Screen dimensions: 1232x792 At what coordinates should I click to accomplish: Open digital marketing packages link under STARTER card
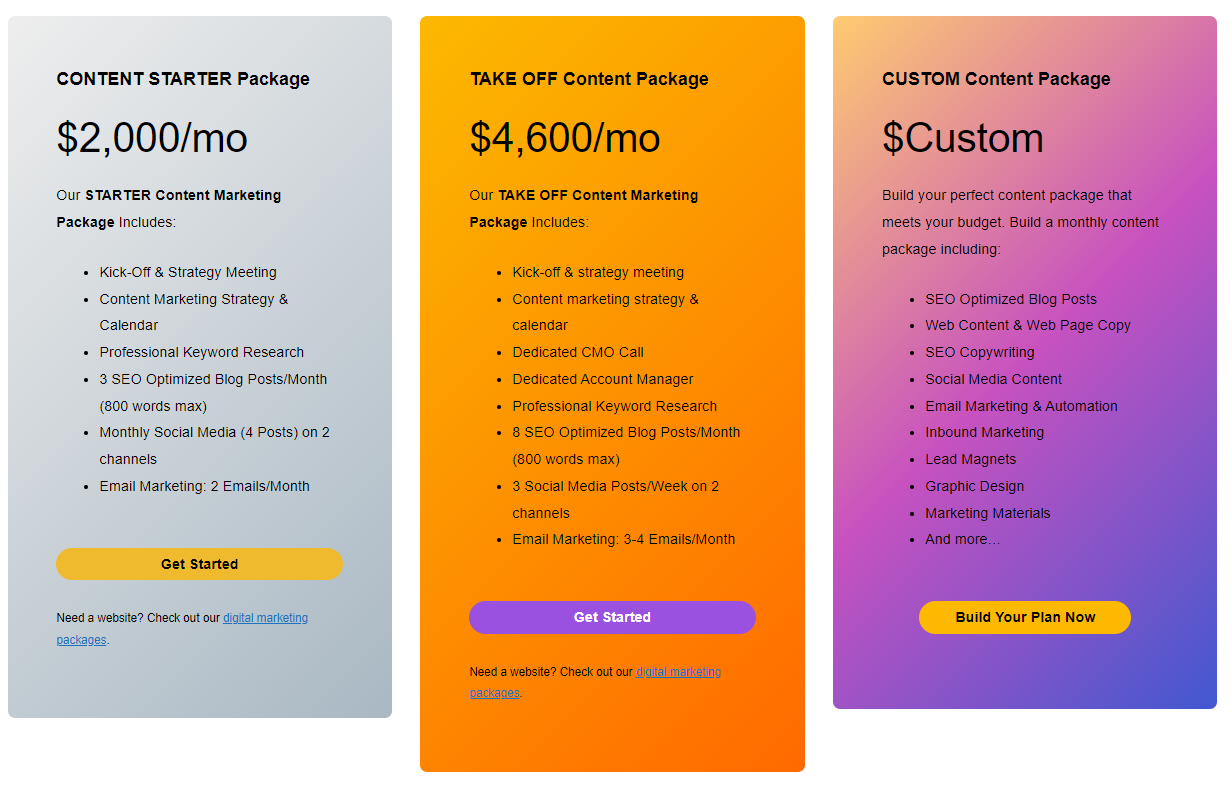(265, 618)
